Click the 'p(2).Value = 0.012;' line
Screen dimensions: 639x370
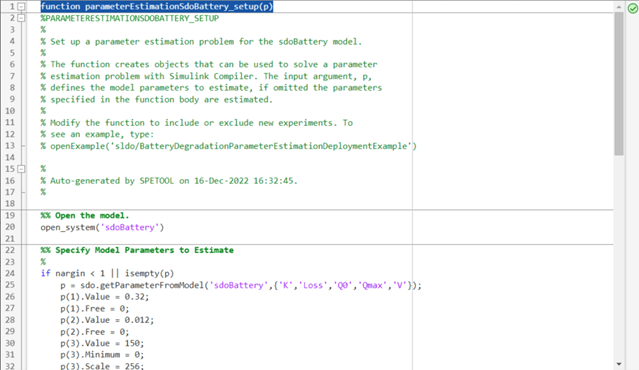(107, 320)
